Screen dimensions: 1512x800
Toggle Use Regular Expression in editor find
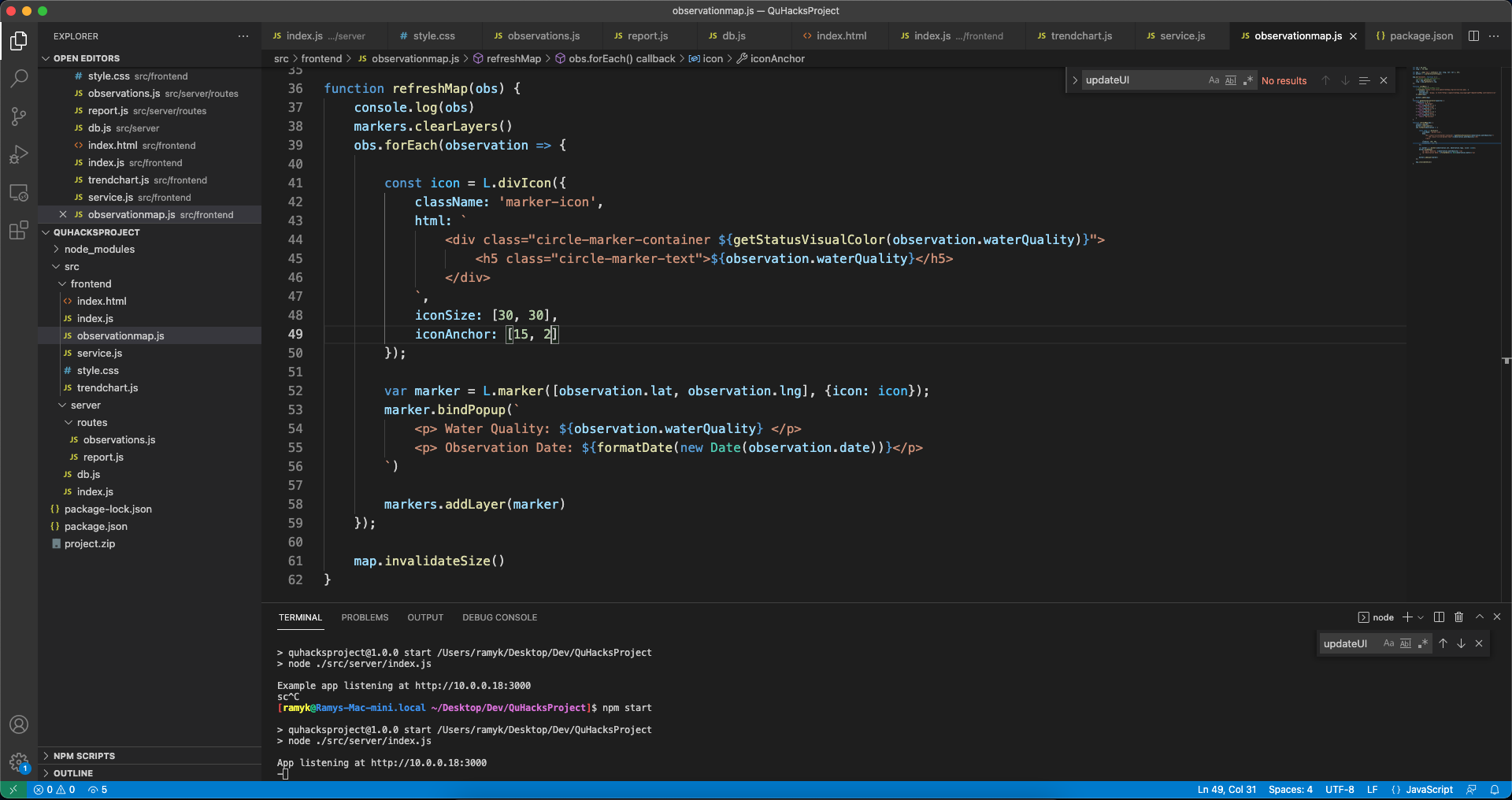1248,80
